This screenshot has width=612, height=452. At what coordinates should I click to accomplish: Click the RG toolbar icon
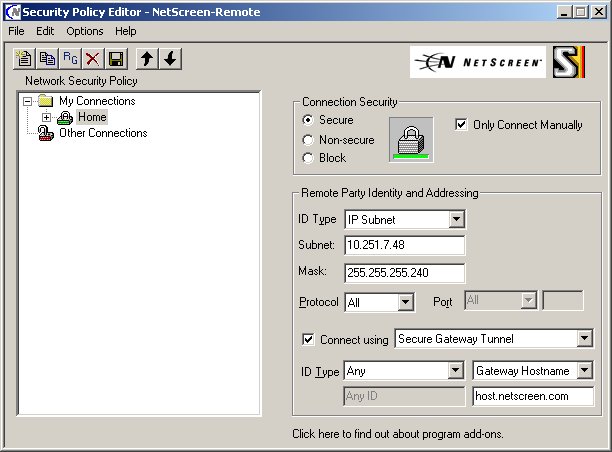[70, 59]
